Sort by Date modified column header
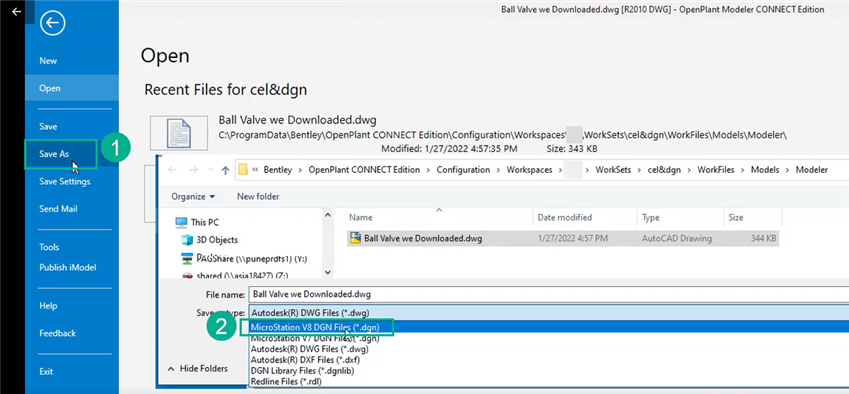849x394 pixels. click(x=565, y=218)
